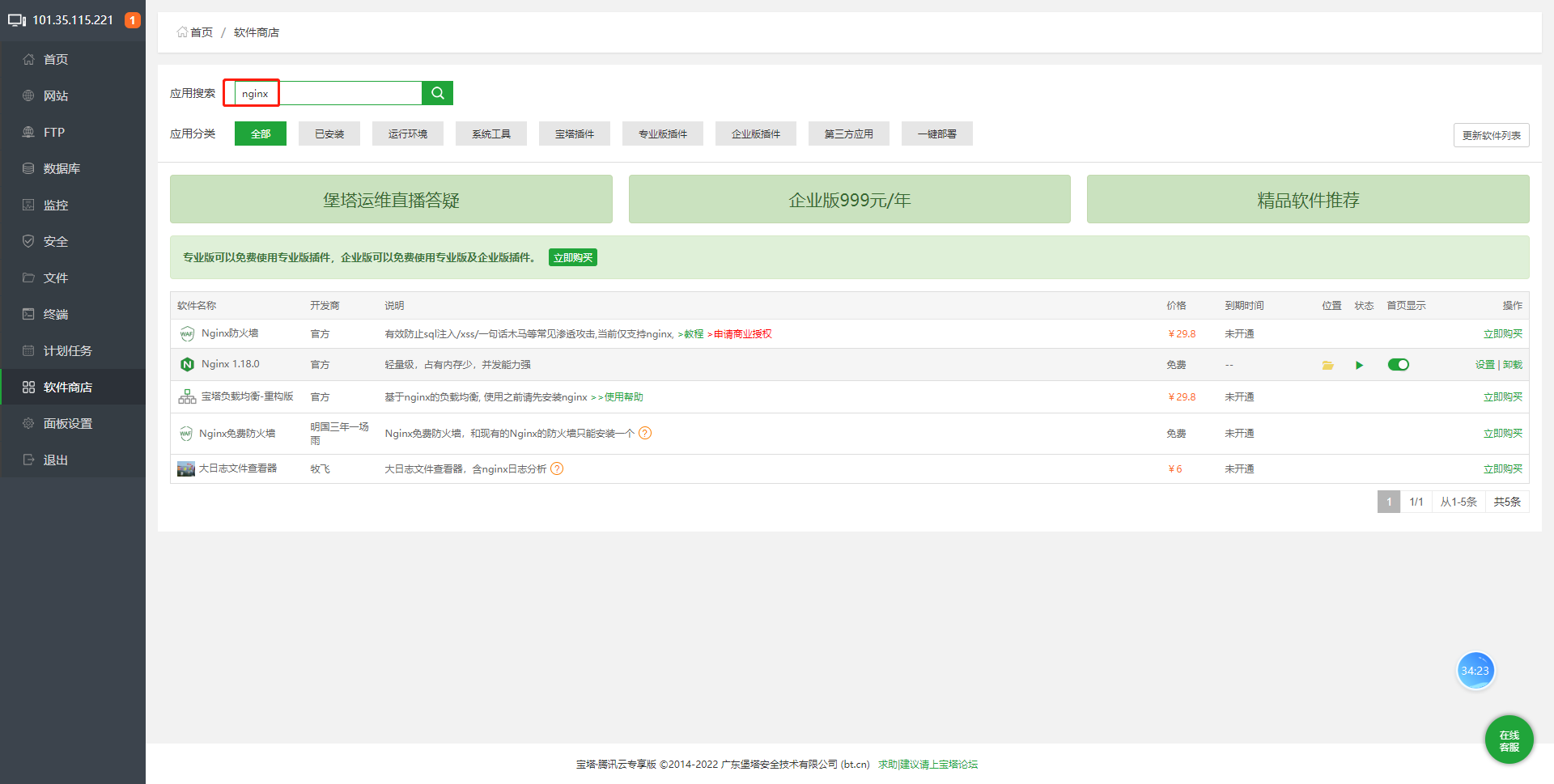
Task: Click the green search magnifier button
Action: tap(437, 93)
